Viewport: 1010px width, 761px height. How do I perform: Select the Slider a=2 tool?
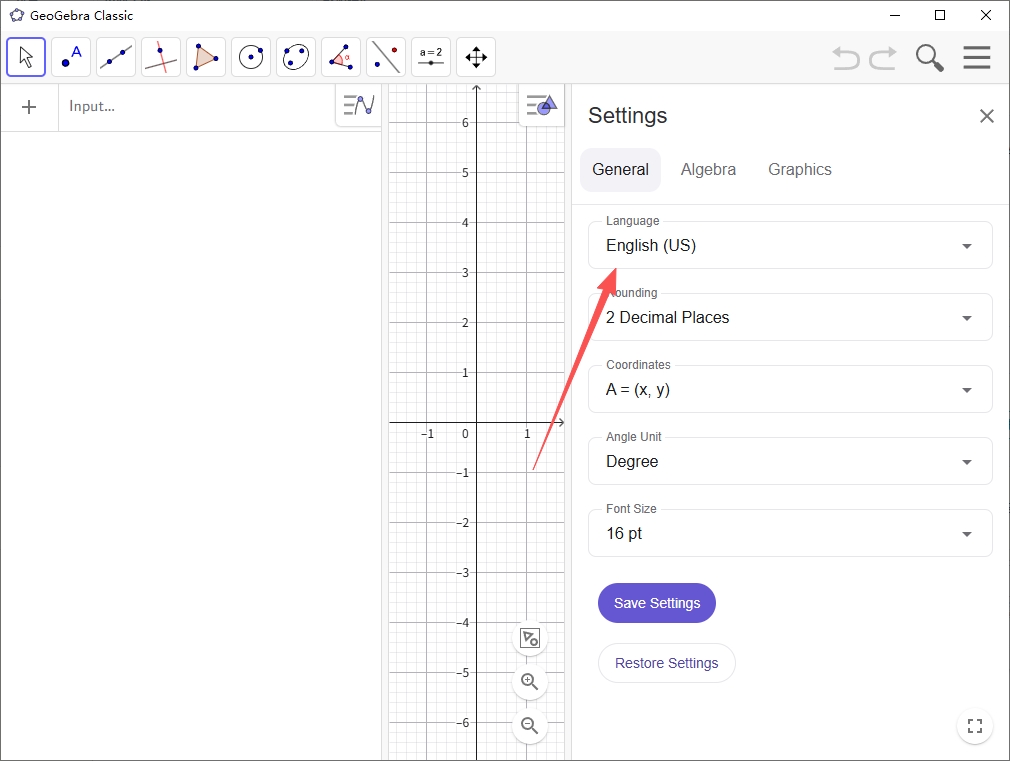[x=431, y=57]
